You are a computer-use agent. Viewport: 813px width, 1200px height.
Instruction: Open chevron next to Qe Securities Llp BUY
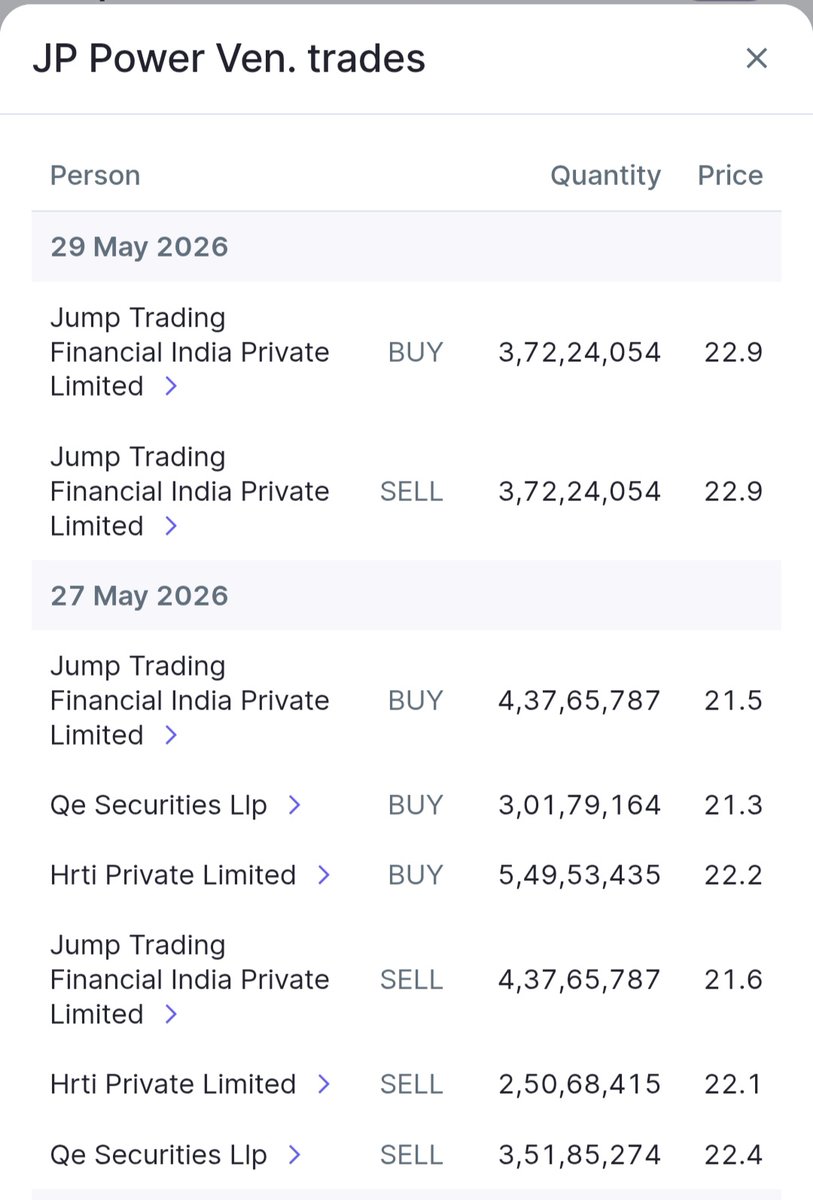[x=294, y=805]
